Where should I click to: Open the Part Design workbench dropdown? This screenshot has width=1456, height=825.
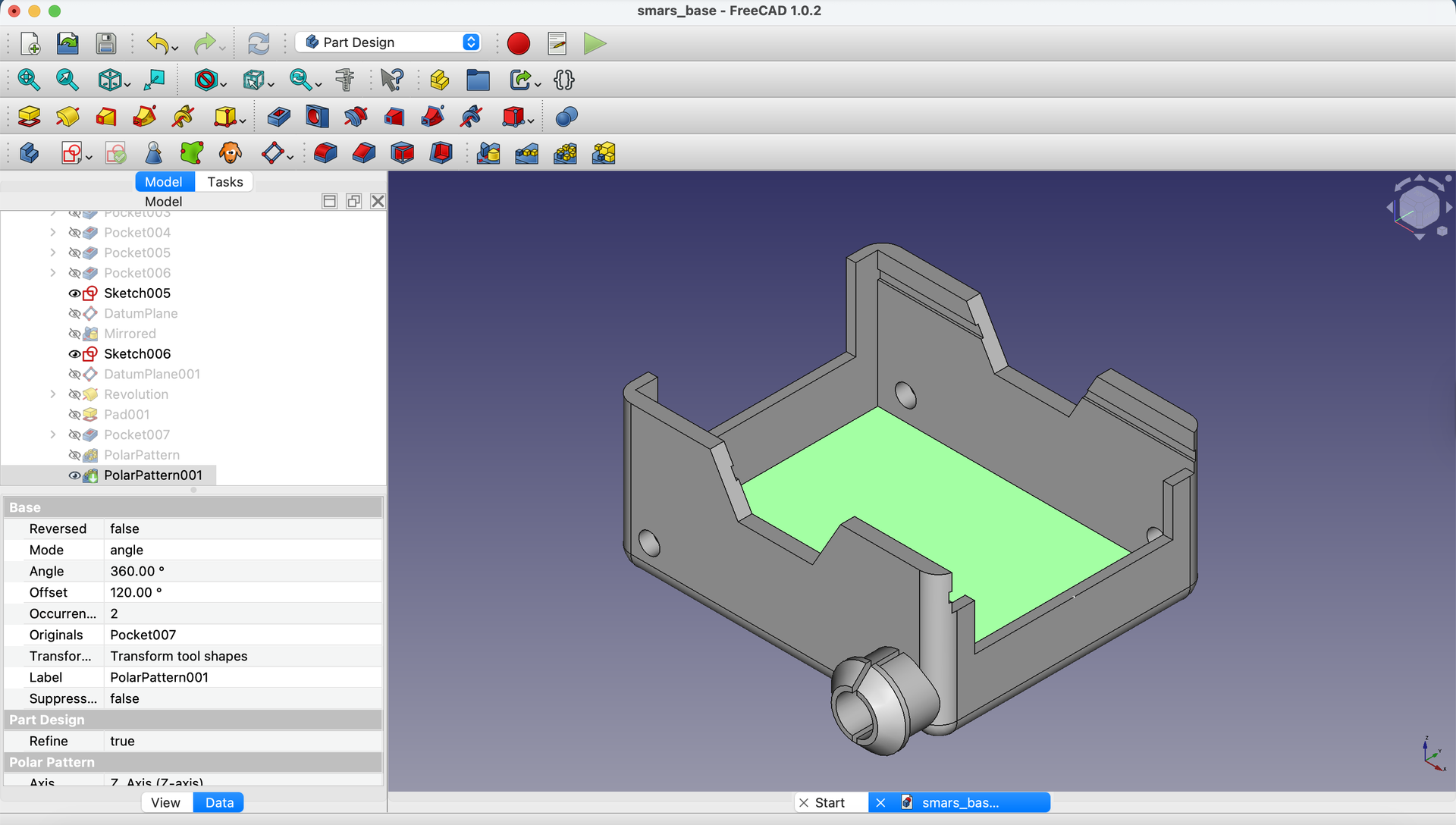coord(388,42)
